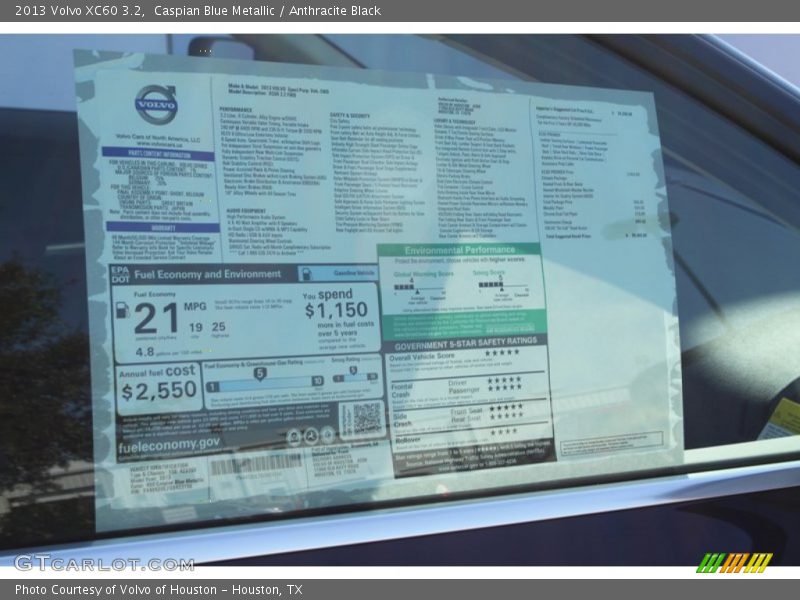The height and width of the screenshot is (600, 800).
Task: Click the small pump icon by Gasoline Vehicle
Action: (x=306, y=273)
